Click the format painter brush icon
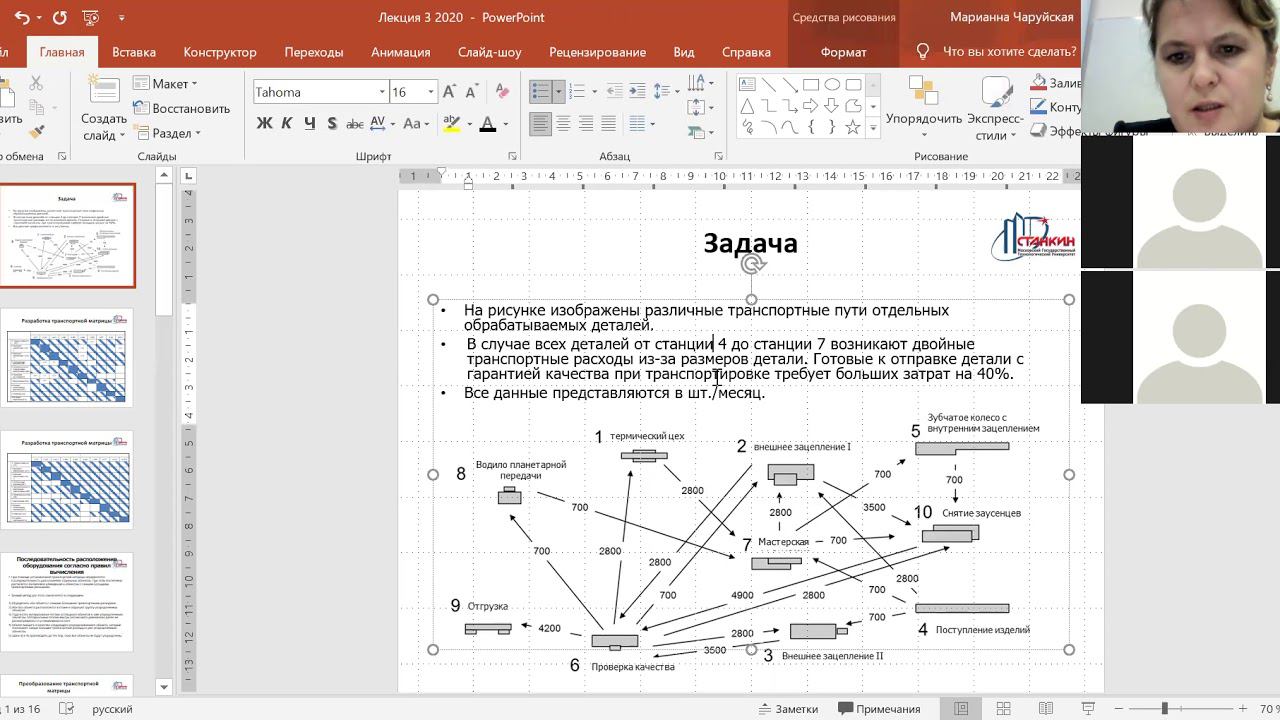The image size is (1280, 720). point(37,131)
